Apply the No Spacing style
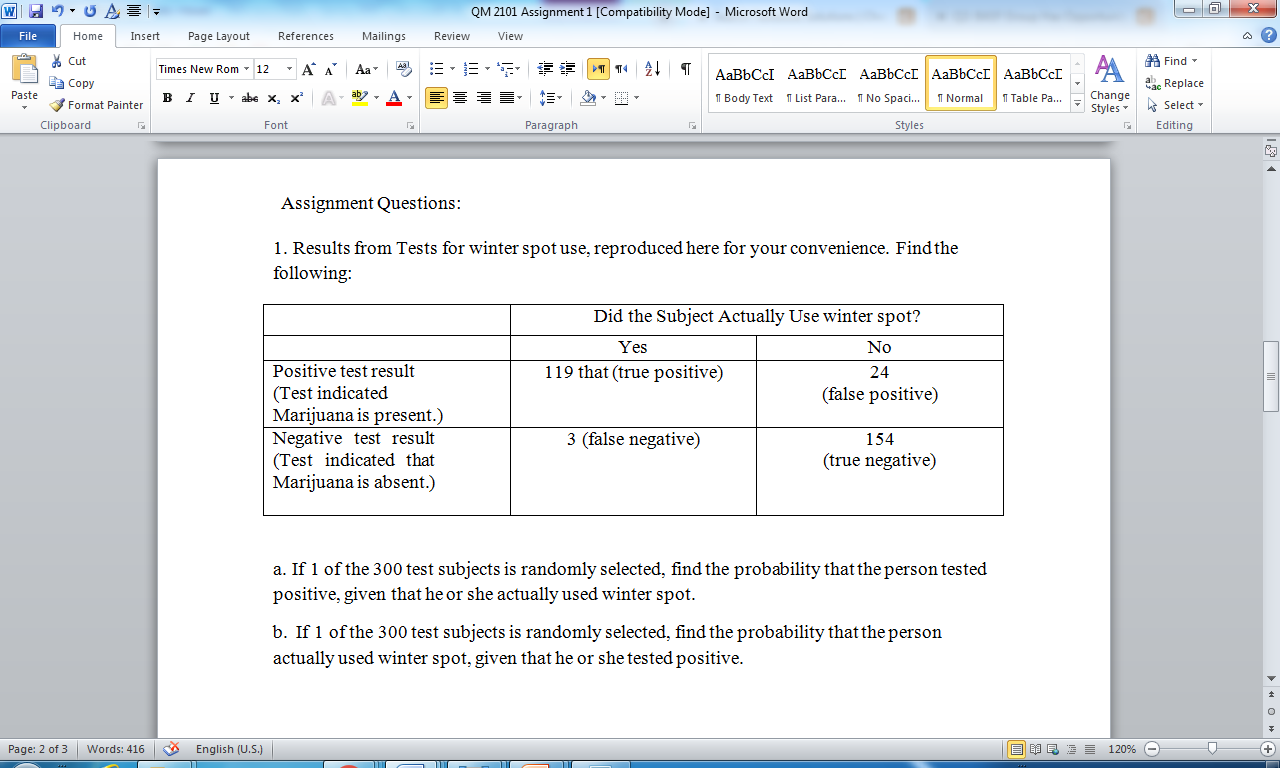Screen dimensions: 1280x768 [x=889, y=83]
